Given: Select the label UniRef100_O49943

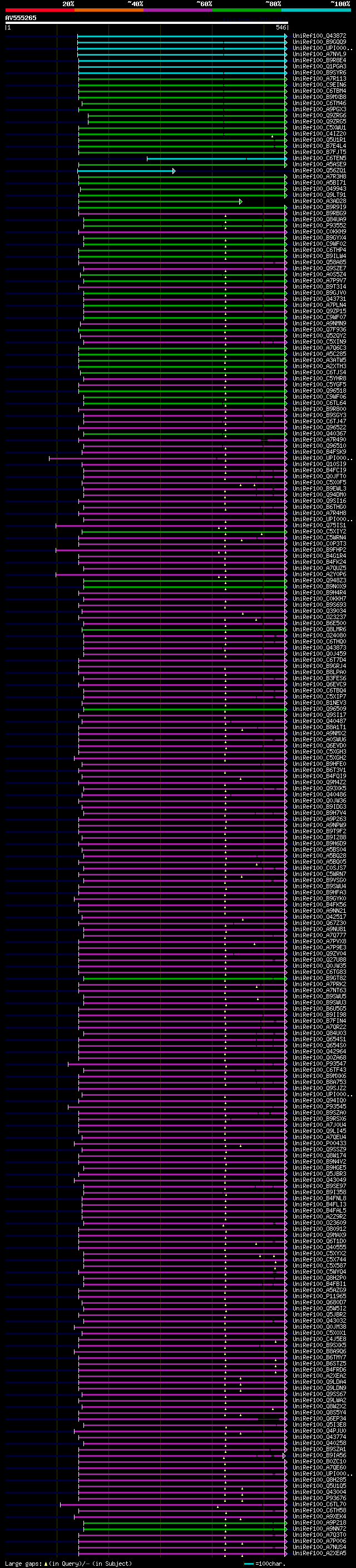Looking at the screenshot, I should [x=319, y=189].
